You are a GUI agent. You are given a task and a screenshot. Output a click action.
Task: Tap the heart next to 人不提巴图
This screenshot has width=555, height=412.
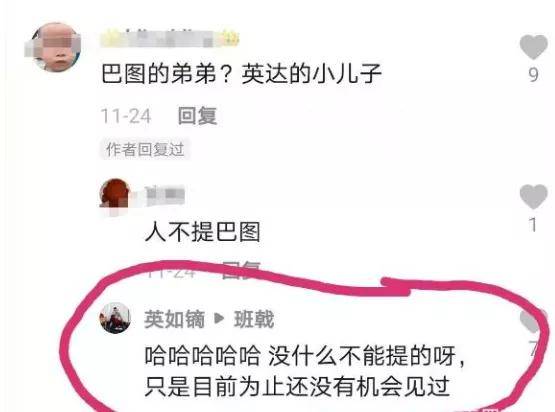pyautogui.click(x=533, y=196)
